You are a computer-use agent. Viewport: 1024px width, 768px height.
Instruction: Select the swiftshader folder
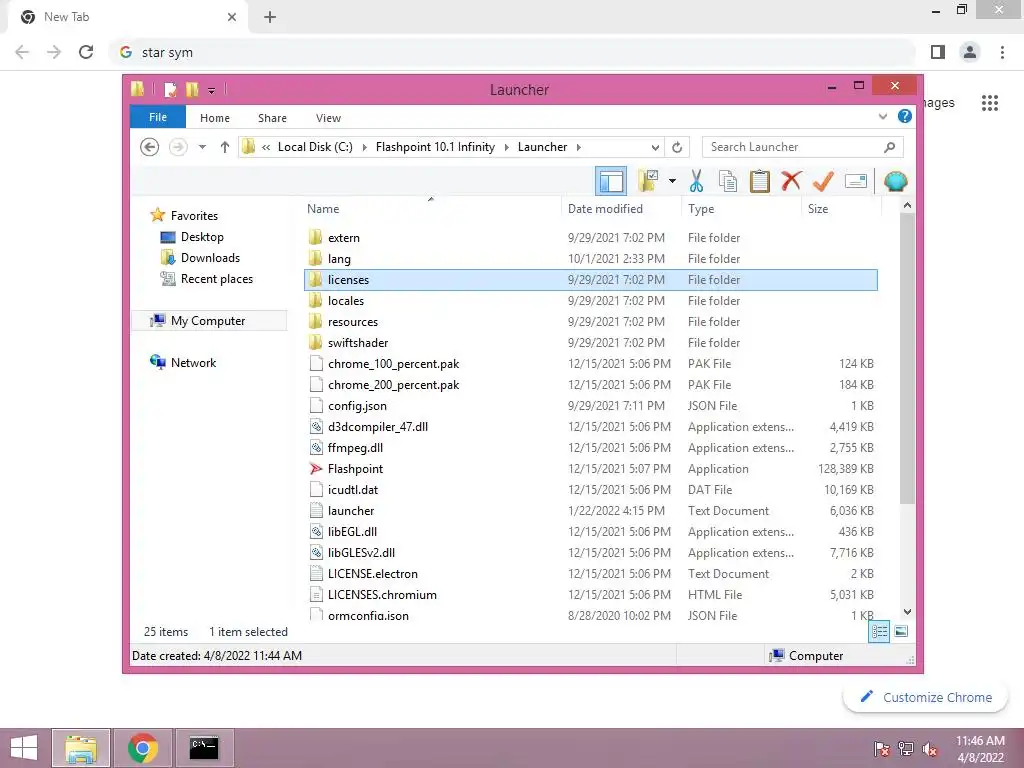point(590,343)
